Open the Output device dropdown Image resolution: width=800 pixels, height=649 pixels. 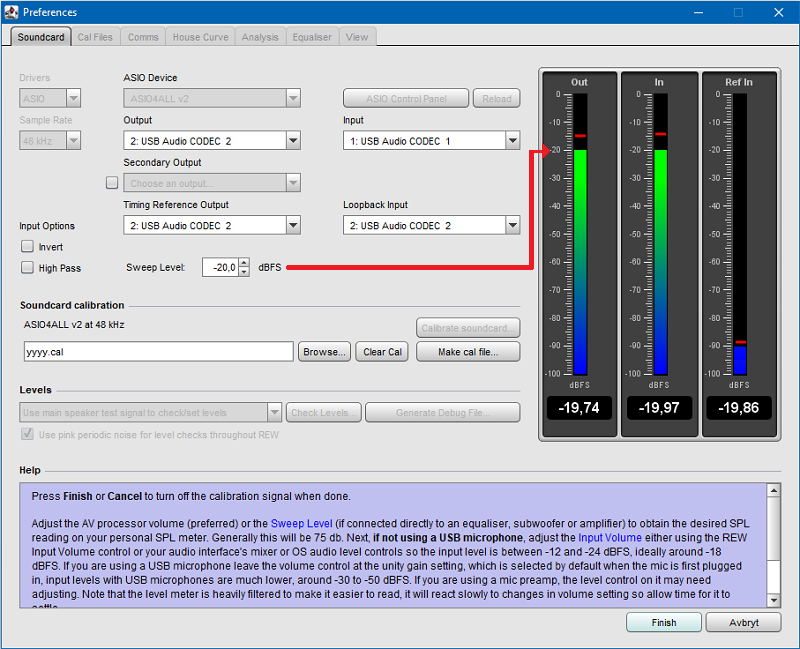(293, 140)
